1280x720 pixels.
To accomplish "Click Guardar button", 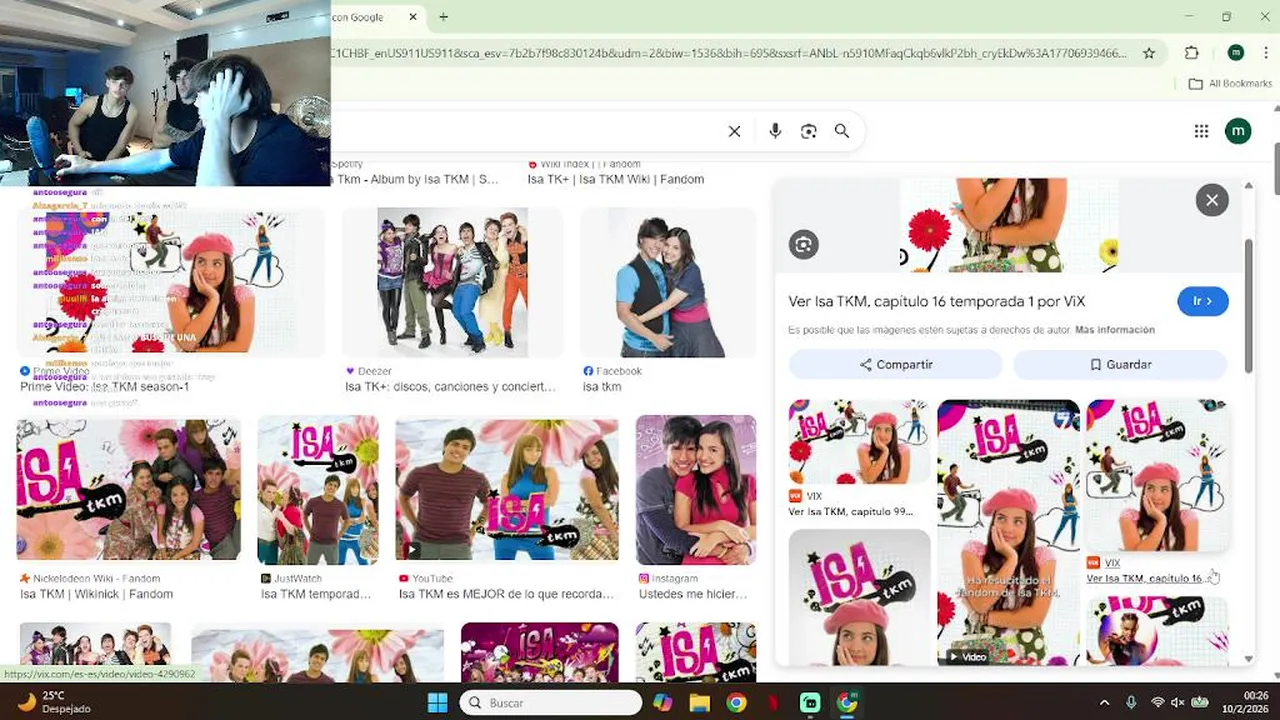I will (x=1120, y=365).
